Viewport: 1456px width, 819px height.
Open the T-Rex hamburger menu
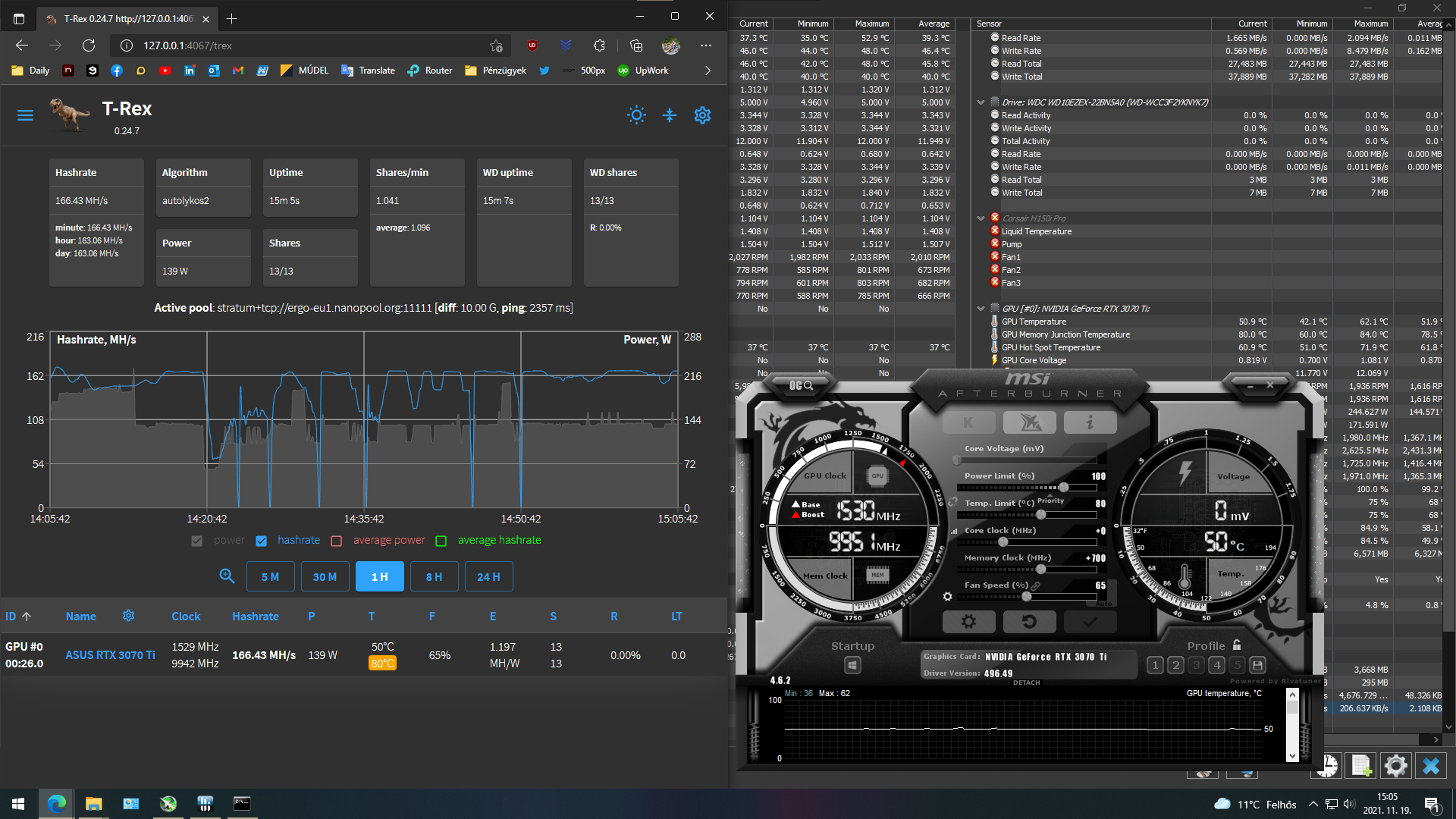(x=25, y=115)
